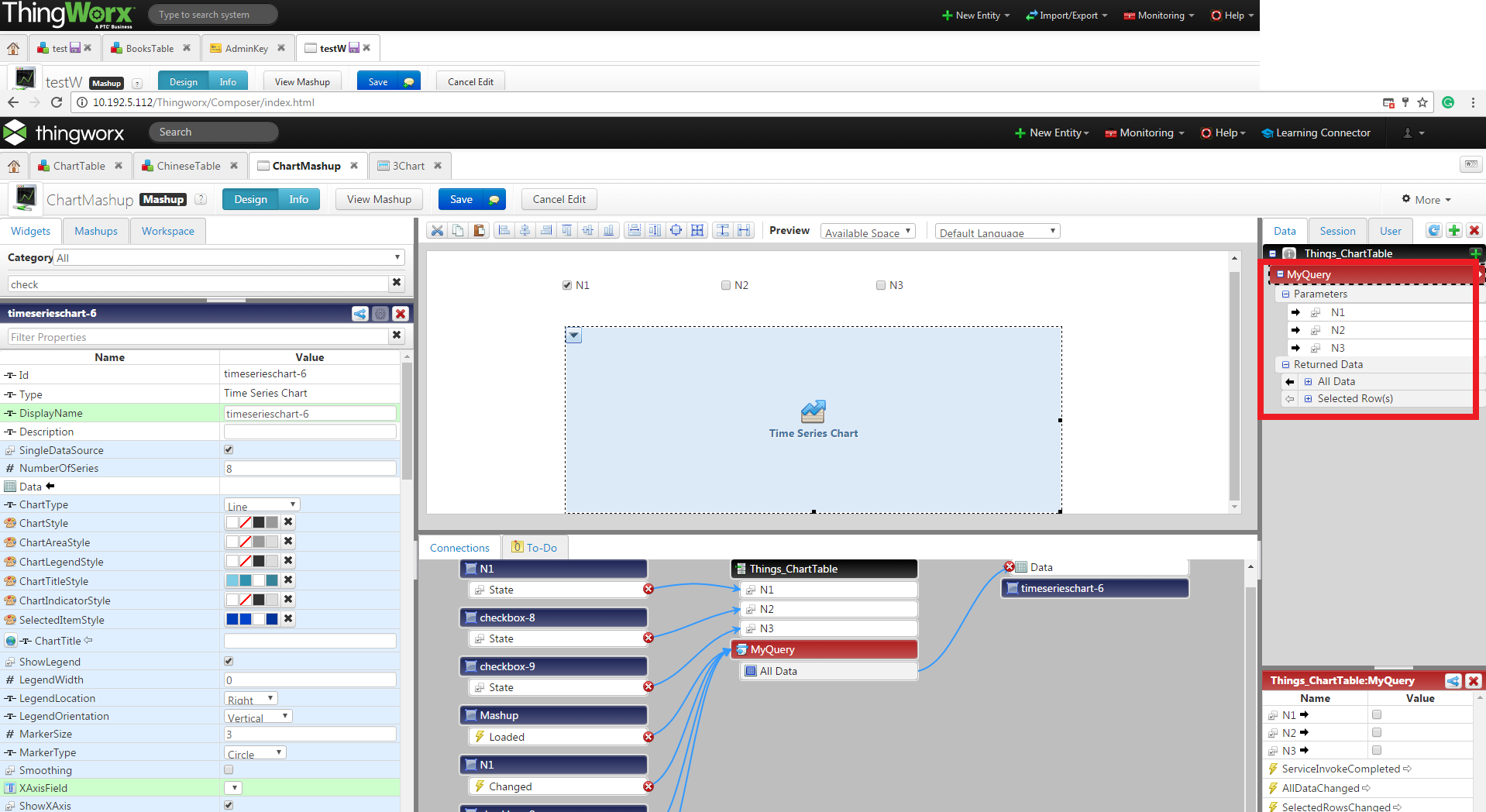
Task: Enable the Smoothing property checkbox
Action: tap(229, 769)
